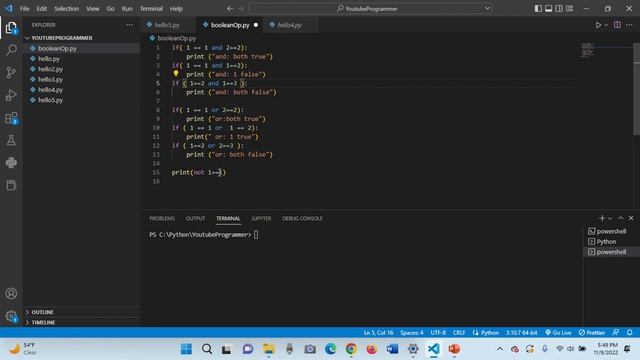Open the Help menu

coord(176,9)
